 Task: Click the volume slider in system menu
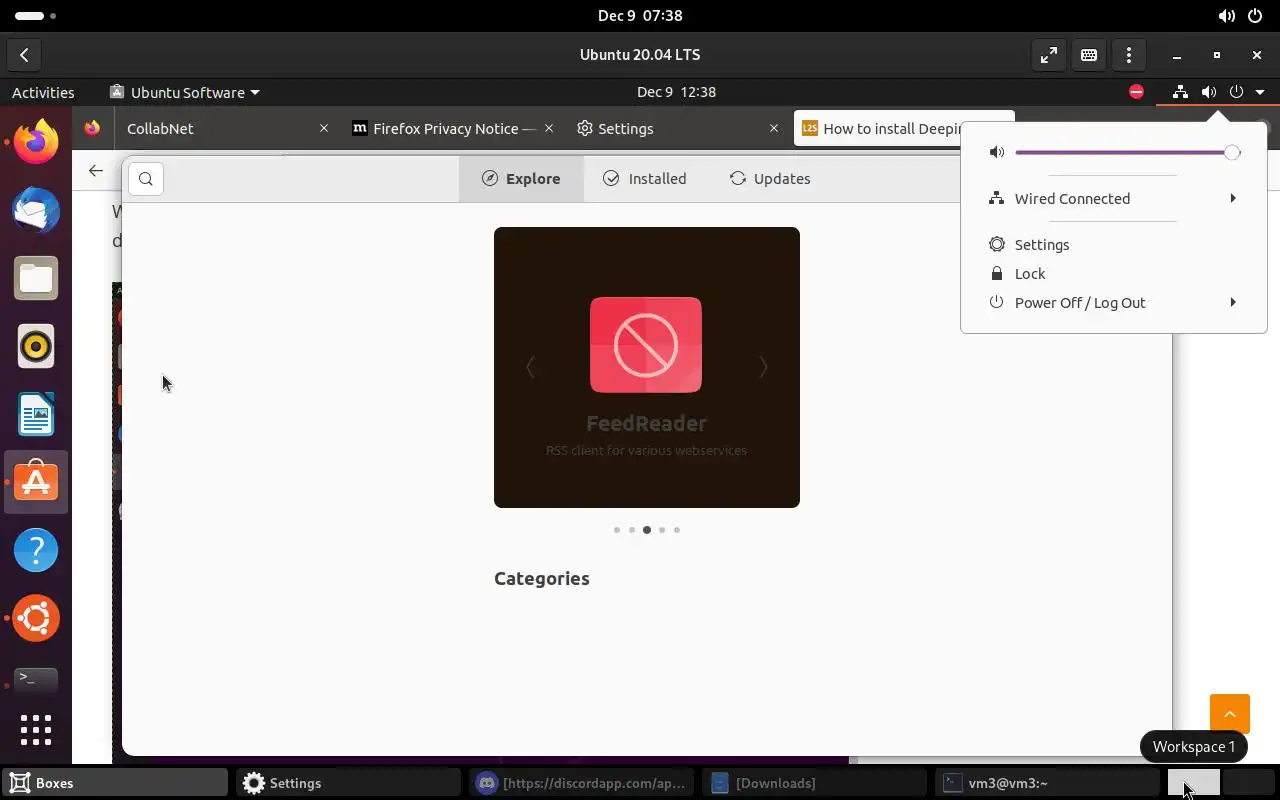[1128, 152]
